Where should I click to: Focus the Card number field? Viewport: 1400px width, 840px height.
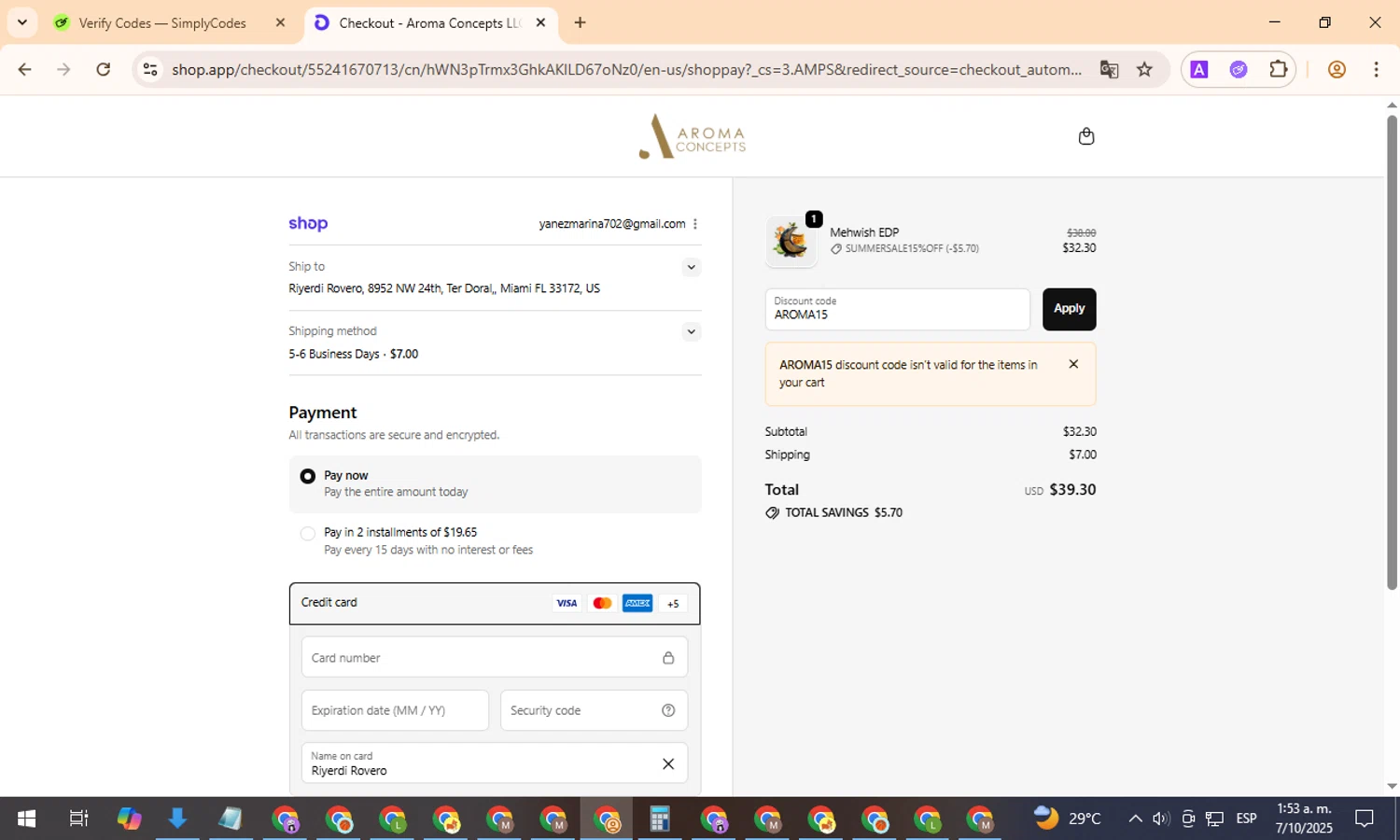tap(494, 657)
